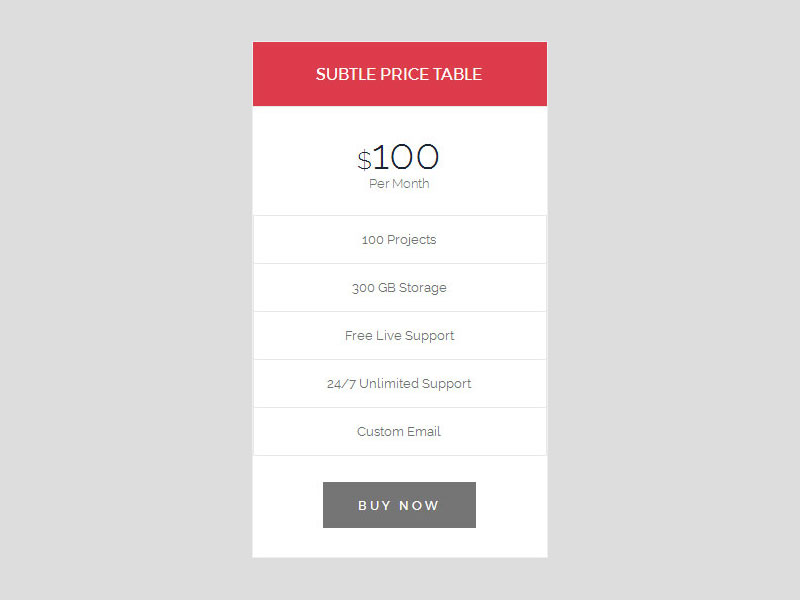This screenshot has width=800, height=600.
Task: Pick the 24/7 Unlimited Support row
Action: pos(399,384)
